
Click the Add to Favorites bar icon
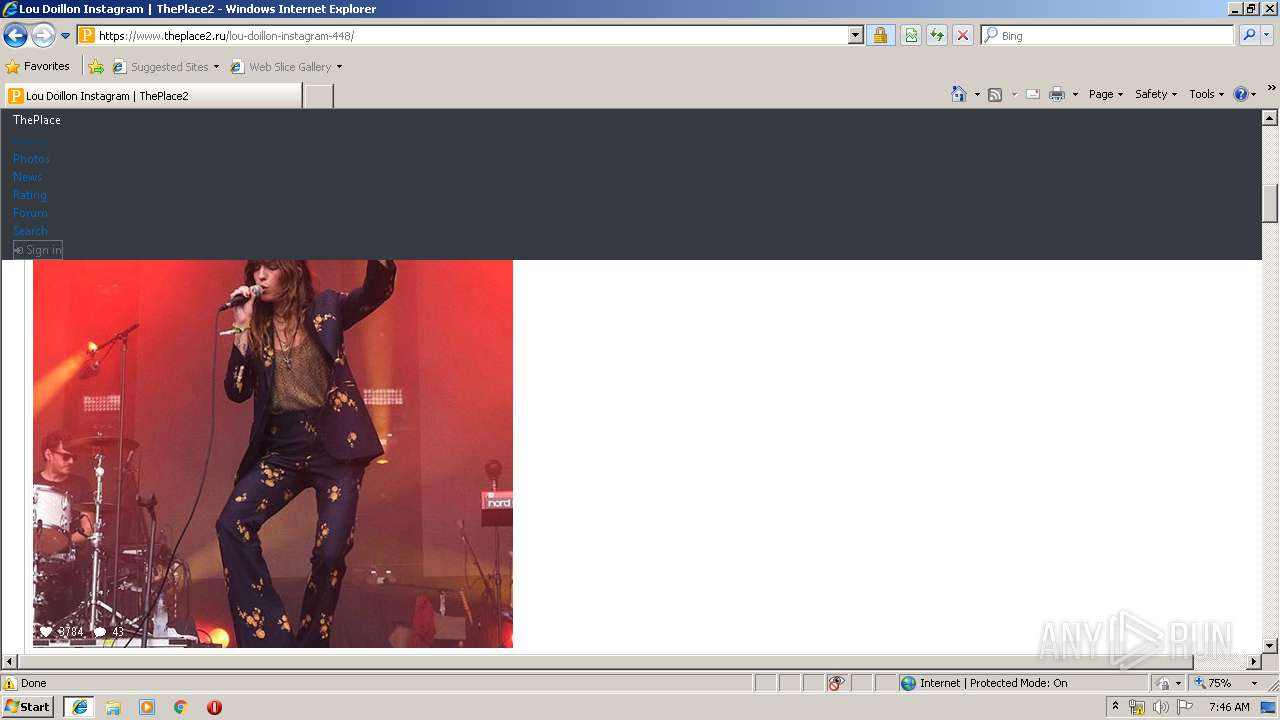click(96, 66)
